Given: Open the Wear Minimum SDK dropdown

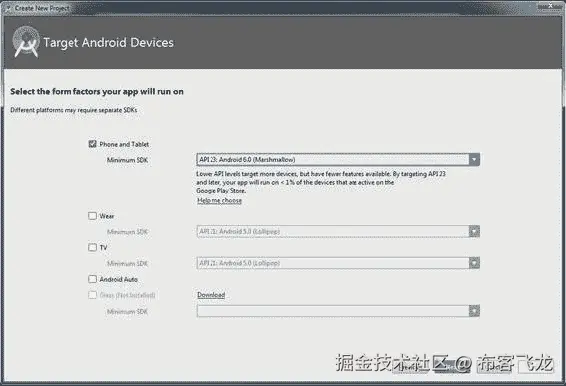Looking at the screenshot, I should 338,231.
